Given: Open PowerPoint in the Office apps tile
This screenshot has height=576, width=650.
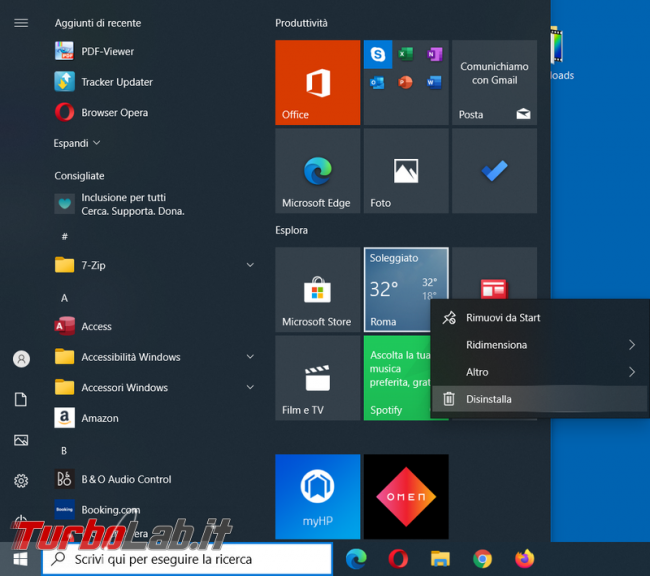Looking at the screenshot, I should pos(406,83).
